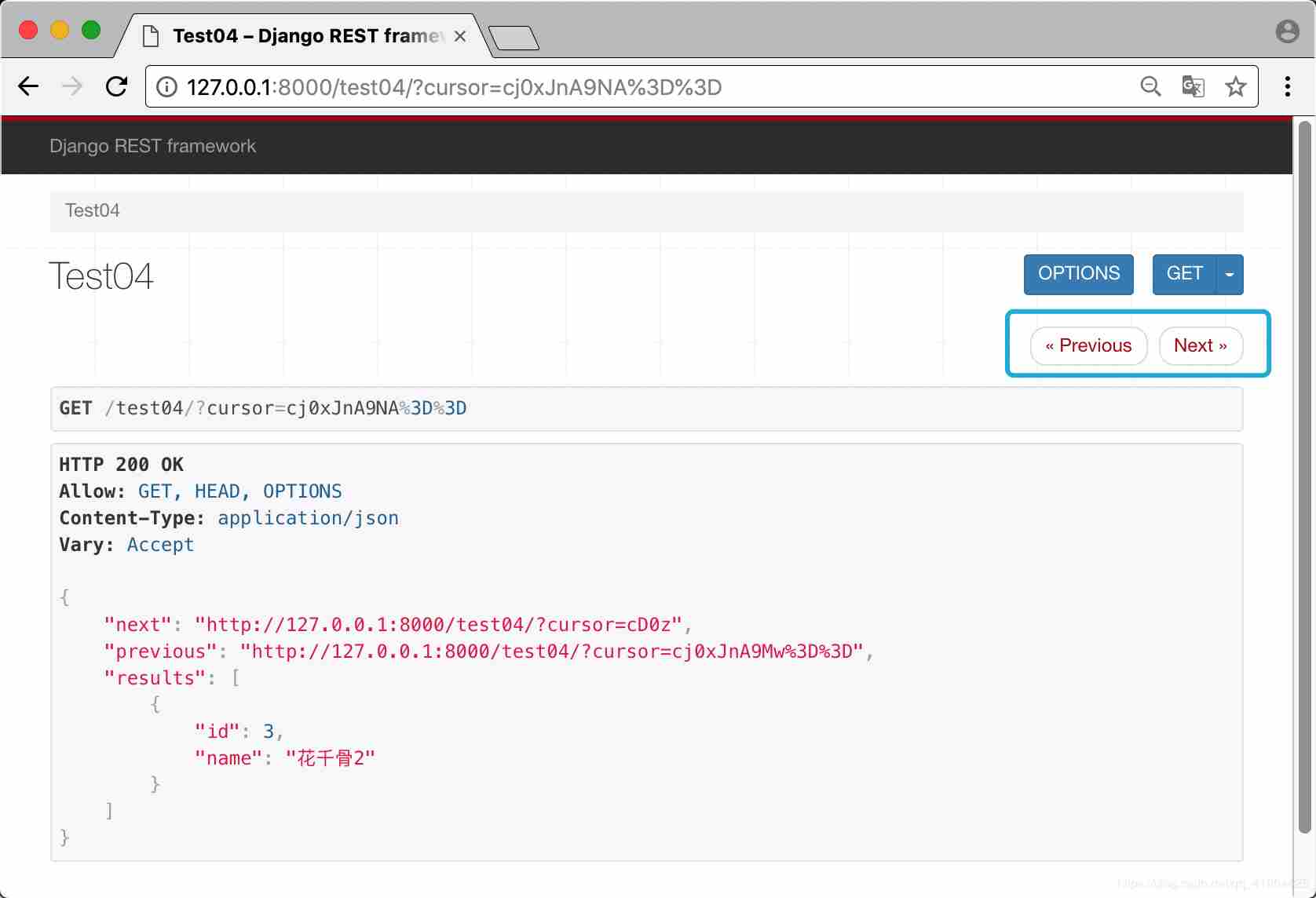
Task: Go to the Previous page of results
Action: (1088, 346)
